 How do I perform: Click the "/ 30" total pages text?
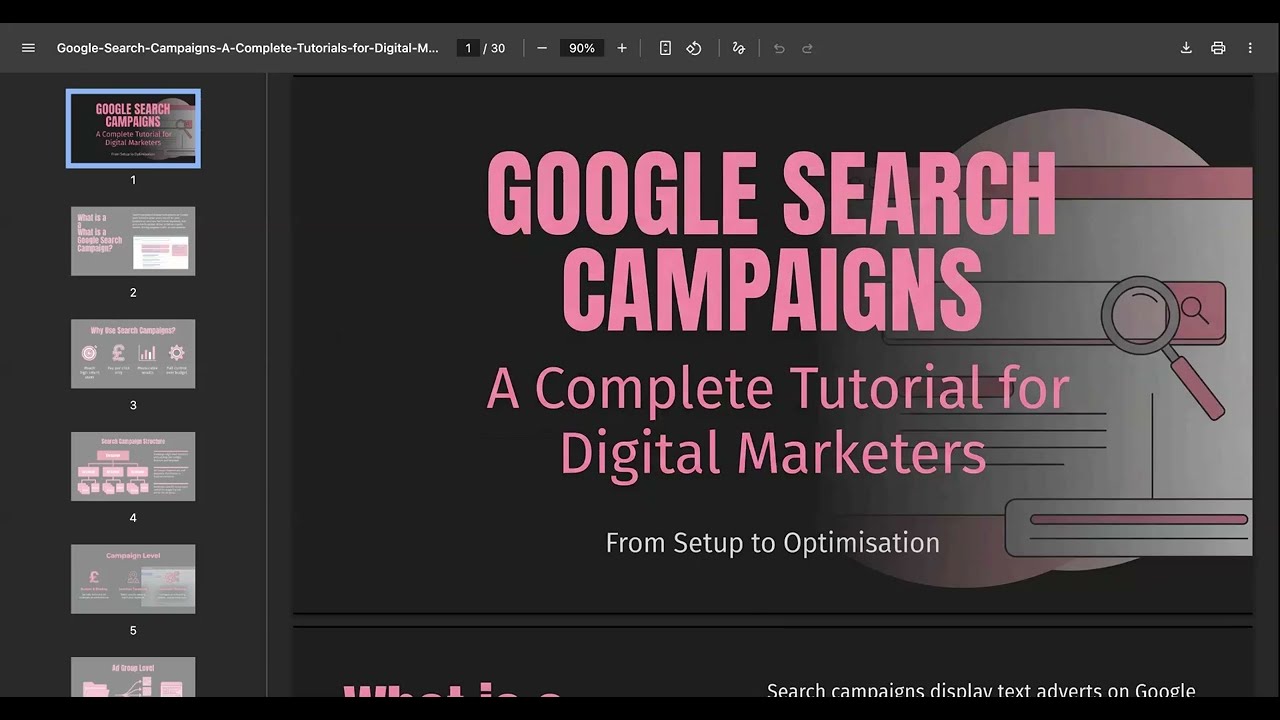(495, 48)
